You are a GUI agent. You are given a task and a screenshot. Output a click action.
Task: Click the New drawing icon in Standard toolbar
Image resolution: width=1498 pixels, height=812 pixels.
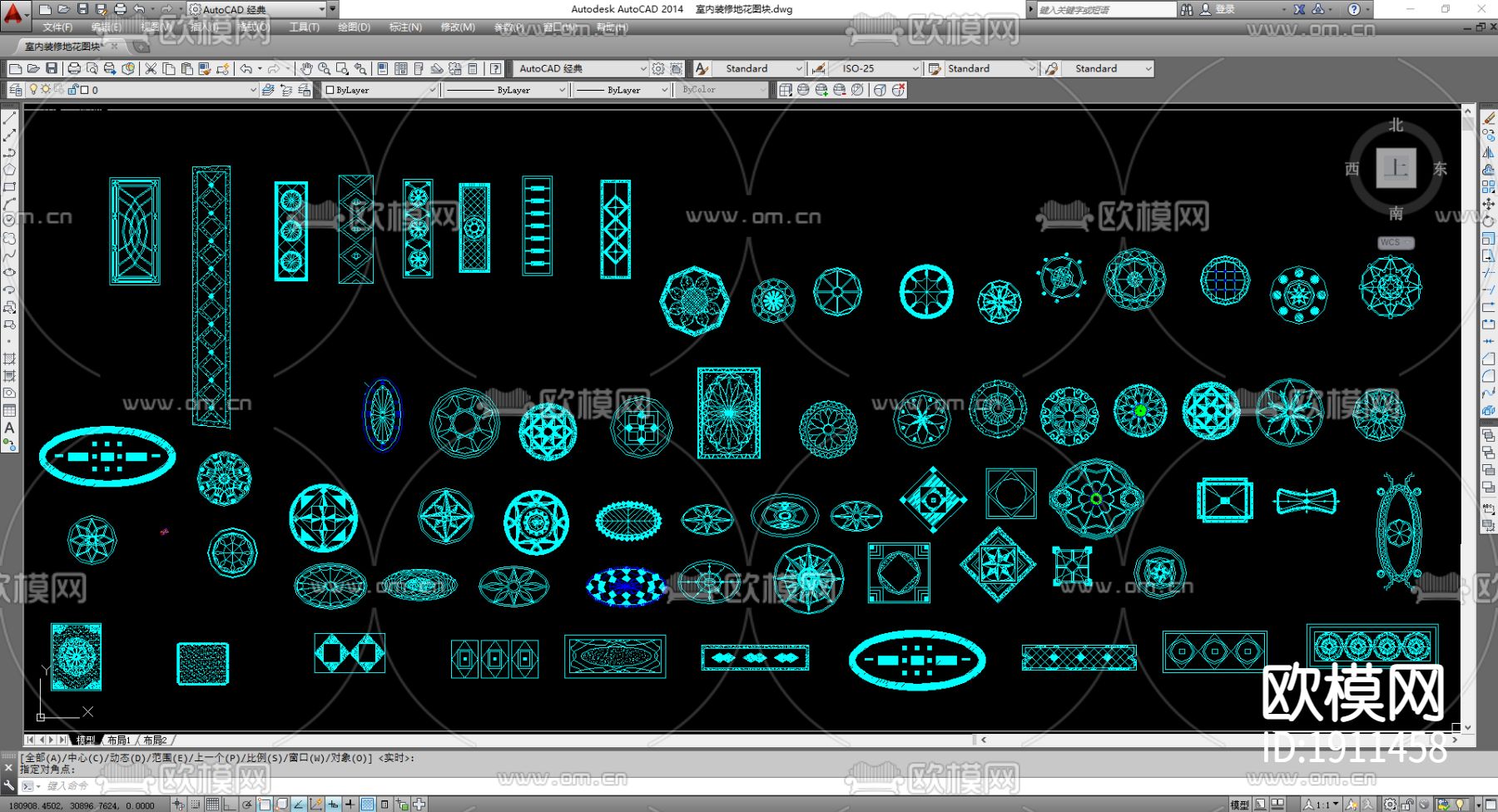click(15, 68)
